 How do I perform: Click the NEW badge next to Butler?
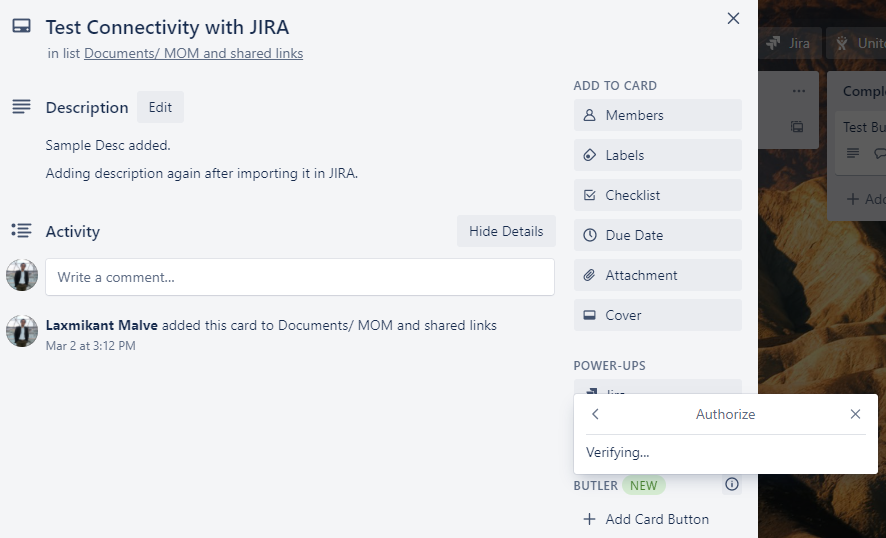pyautogui.click(x=644, y=485)
